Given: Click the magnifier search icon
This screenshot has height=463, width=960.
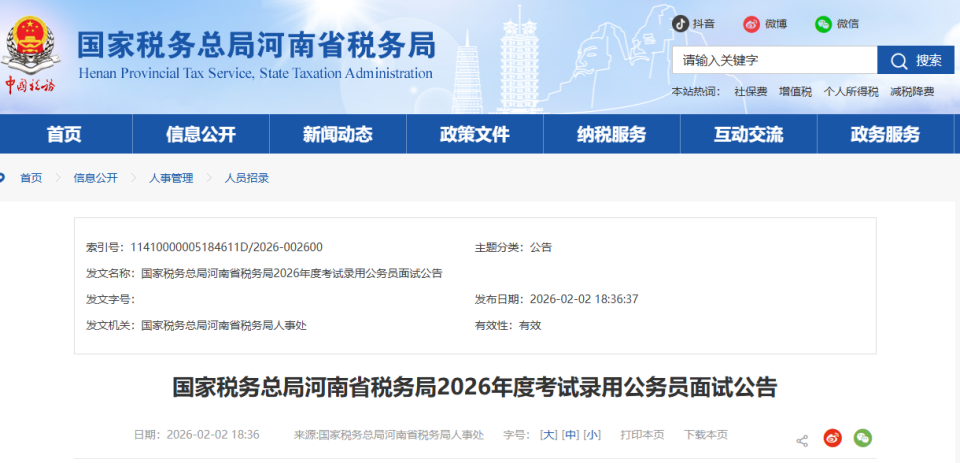Looking at the screenshot, I should point(898,61).
